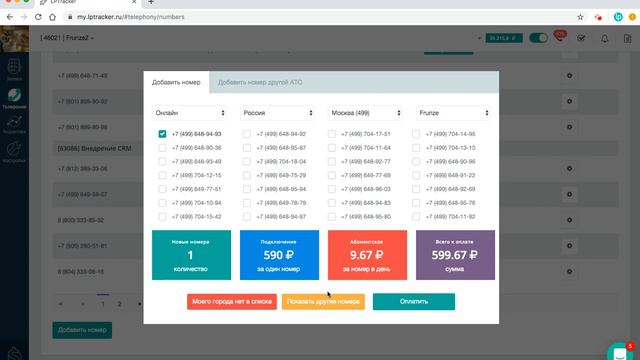Check number +7 (499) 704-12-15
The width and height of the screenshot is (640, 360).
click(x=162, y=175)
